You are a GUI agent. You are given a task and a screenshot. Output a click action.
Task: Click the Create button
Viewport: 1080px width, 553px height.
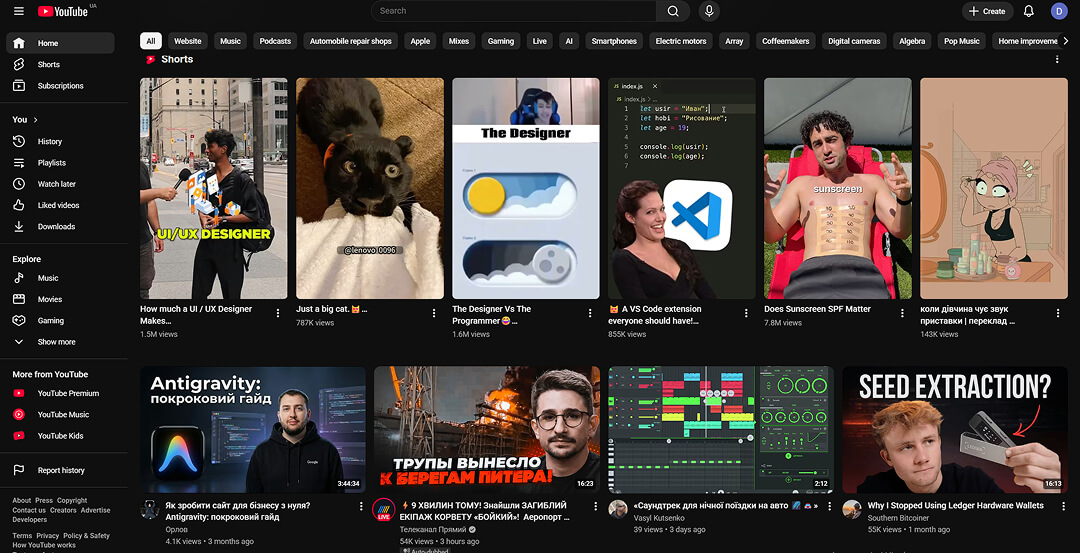pyautogui.click(x=987, y=11)
